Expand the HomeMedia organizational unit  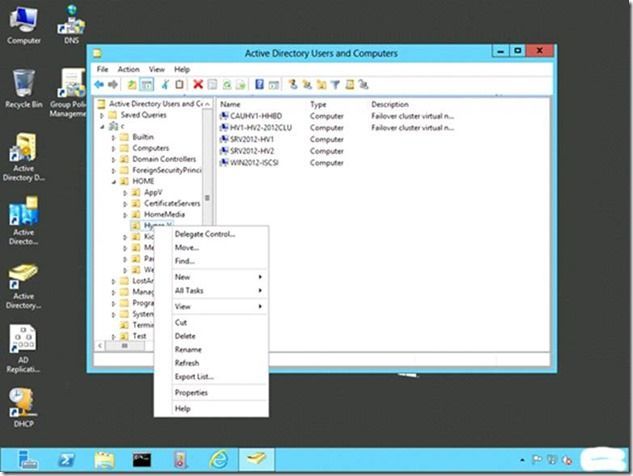[x=125, y=215]
